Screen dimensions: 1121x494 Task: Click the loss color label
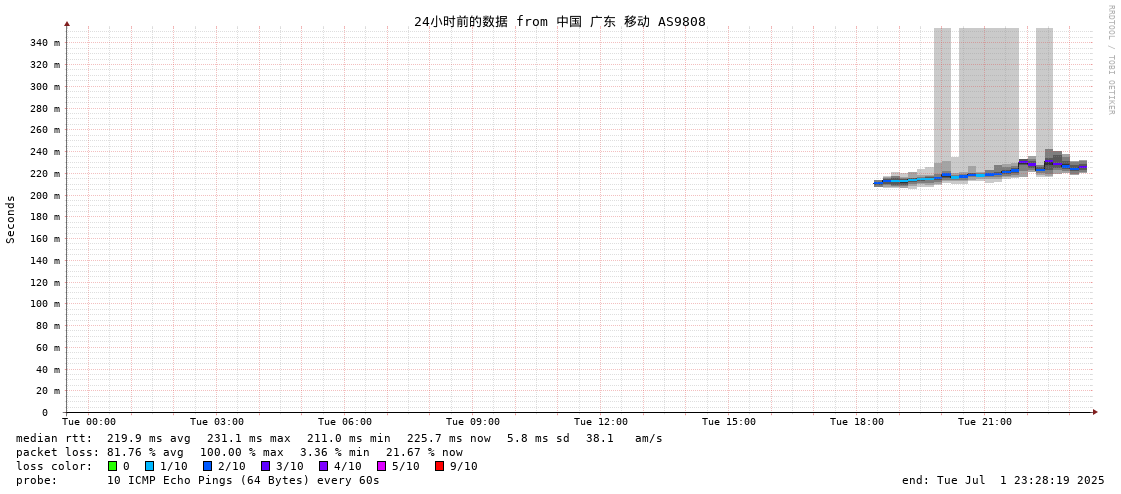pyautogui.click(x=54, y=467)
